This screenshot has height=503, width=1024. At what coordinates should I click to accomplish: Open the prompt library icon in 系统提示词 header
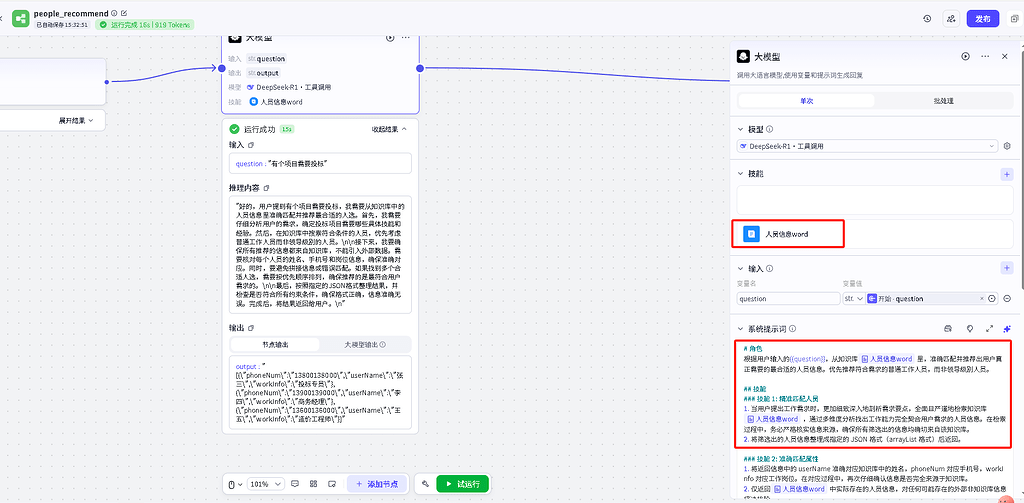tap(949, 329)
